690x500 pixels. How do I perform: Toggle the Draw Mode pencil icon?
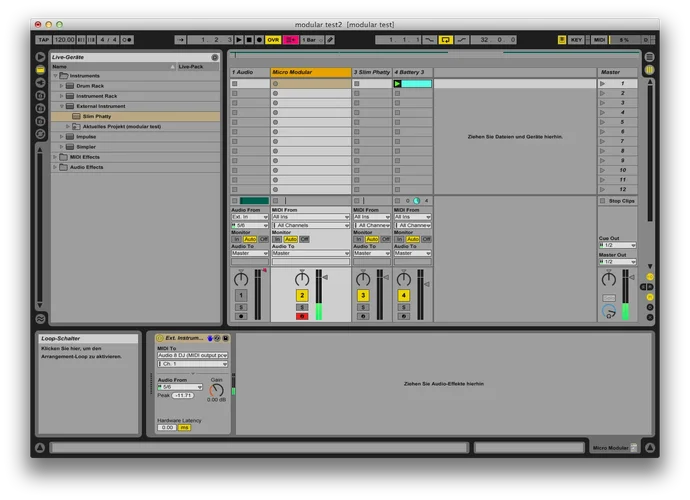click(x=330, y=40)
